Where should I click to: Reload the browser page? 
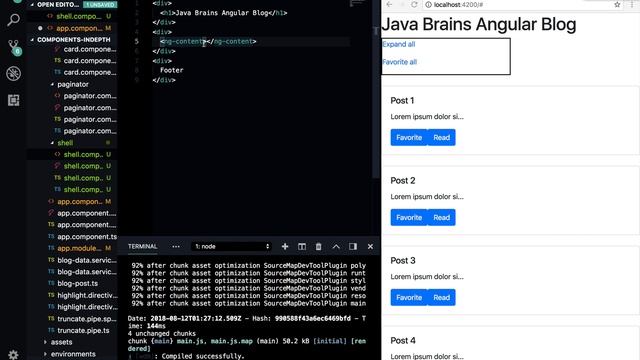tap(414, 4)
